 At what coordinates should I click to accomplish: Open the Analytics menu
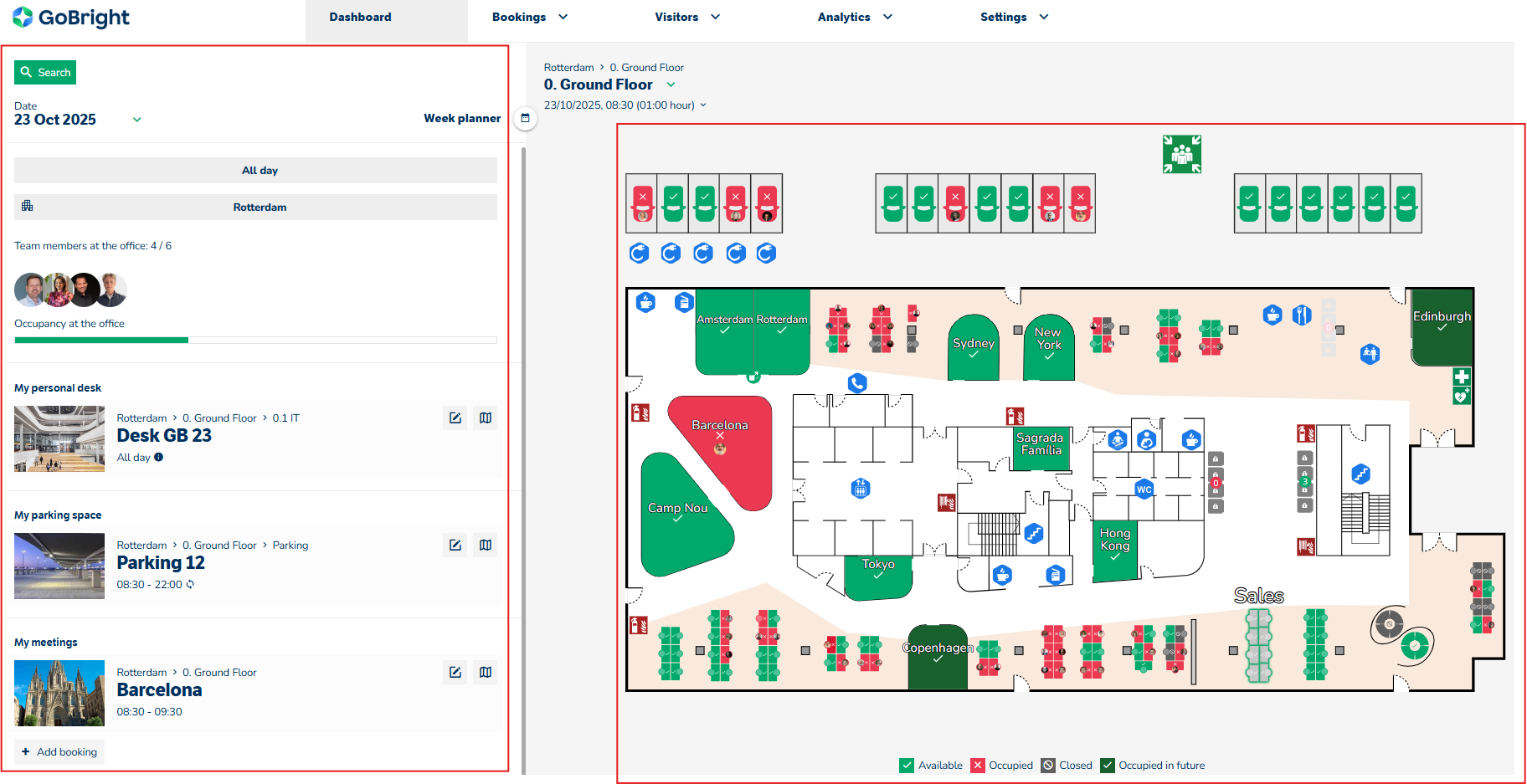[854, 17]
